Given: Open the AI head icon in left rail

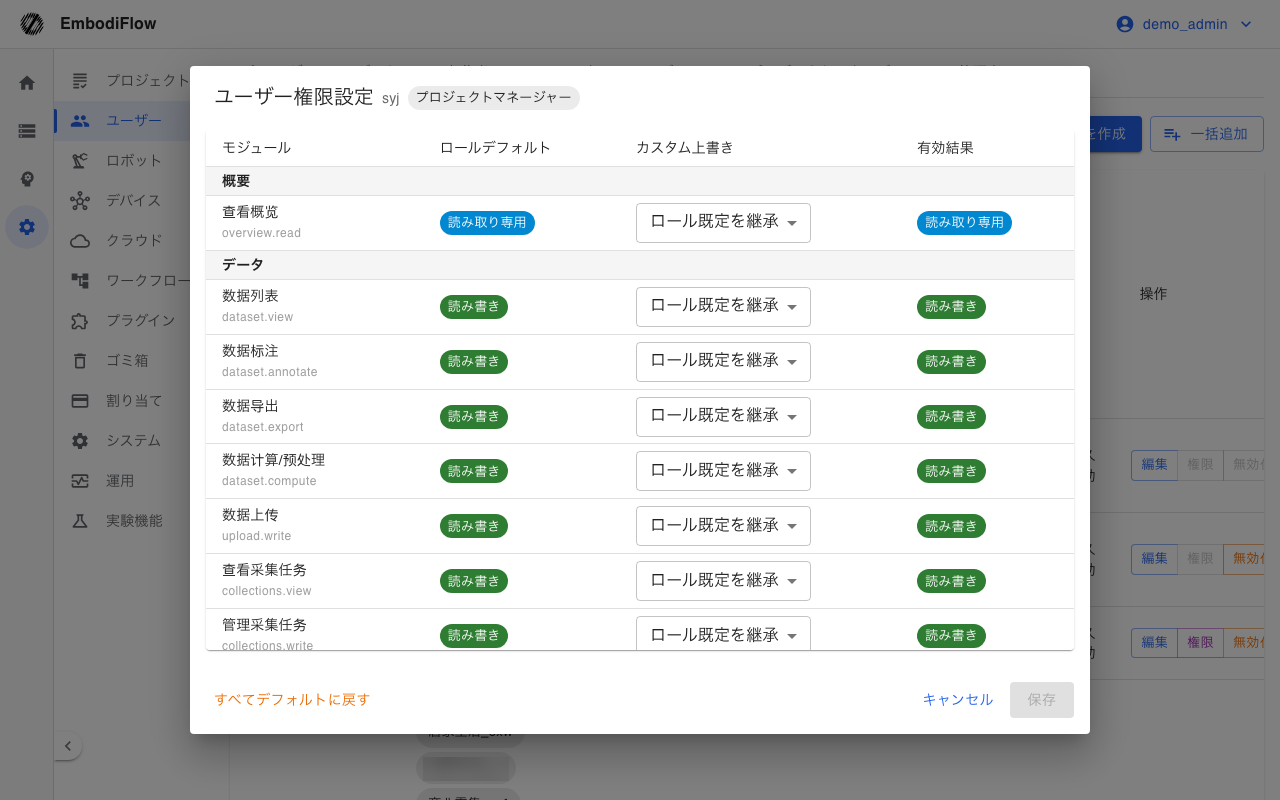Looking at the screenshot, I should (x=27, y=179).
